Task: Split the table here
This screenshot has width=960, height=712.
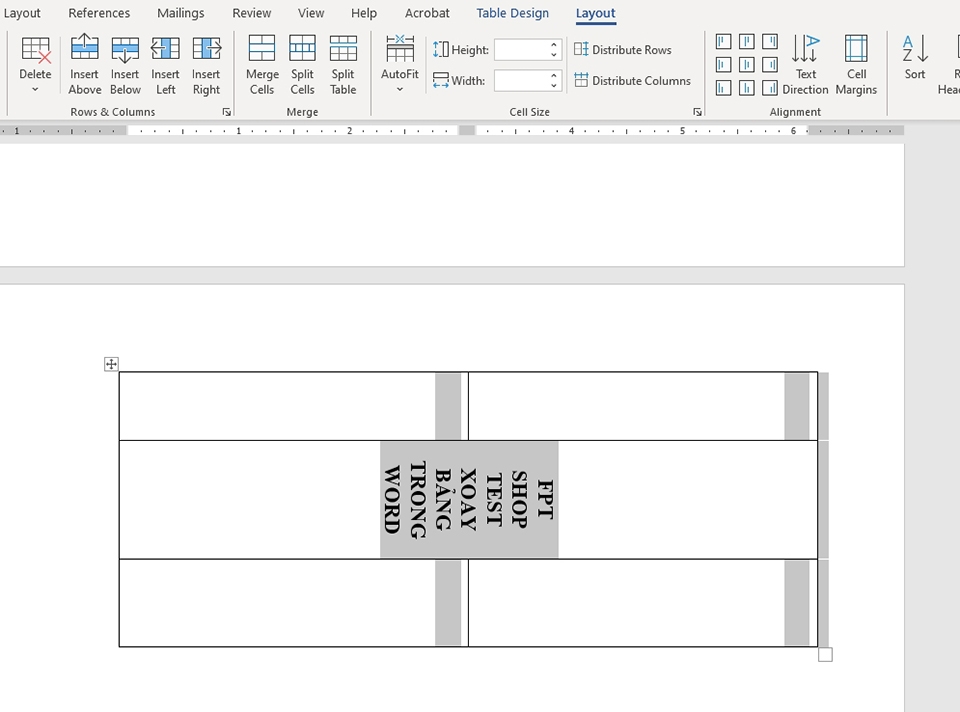Action: point(343,65)
